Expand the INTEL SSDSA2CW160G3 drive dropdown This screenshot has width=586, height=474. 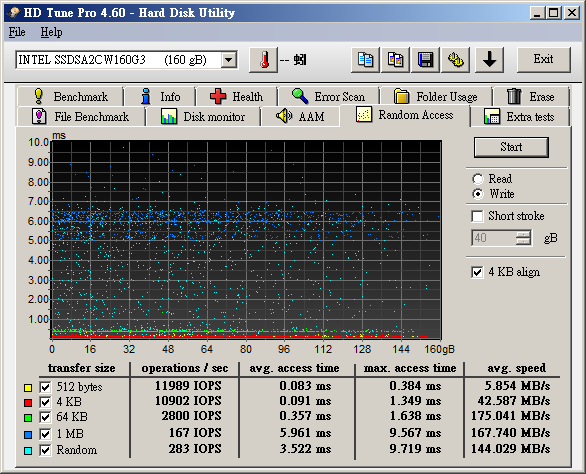click(228, 60)
